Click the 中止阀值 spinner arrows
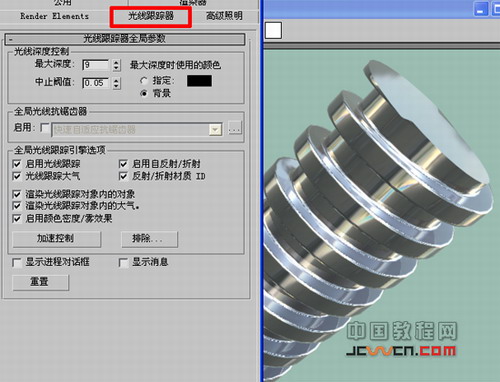500x382 pixels. (x=116, y=83)
